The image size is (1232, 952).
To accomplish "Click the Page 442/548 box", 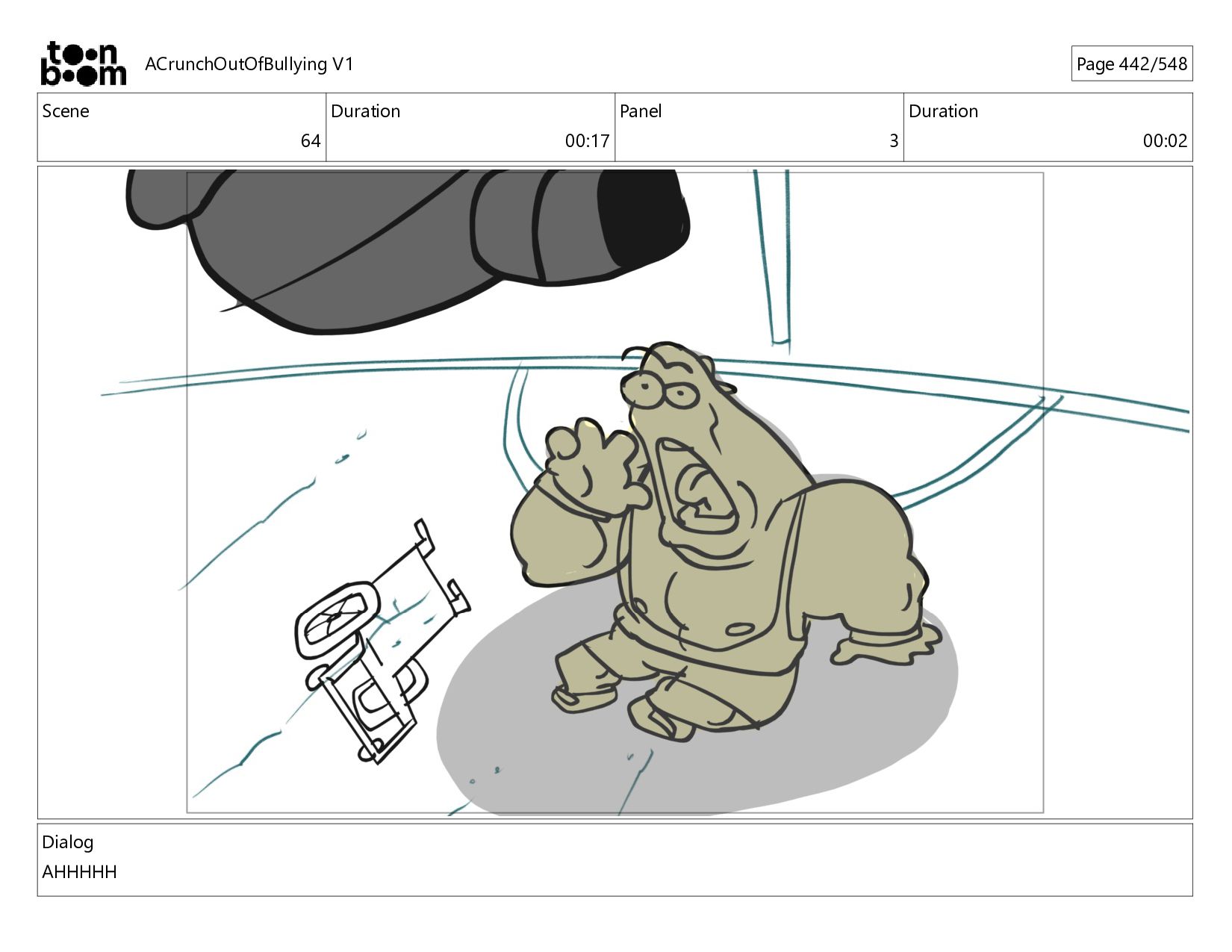I will pos(1131,64).
